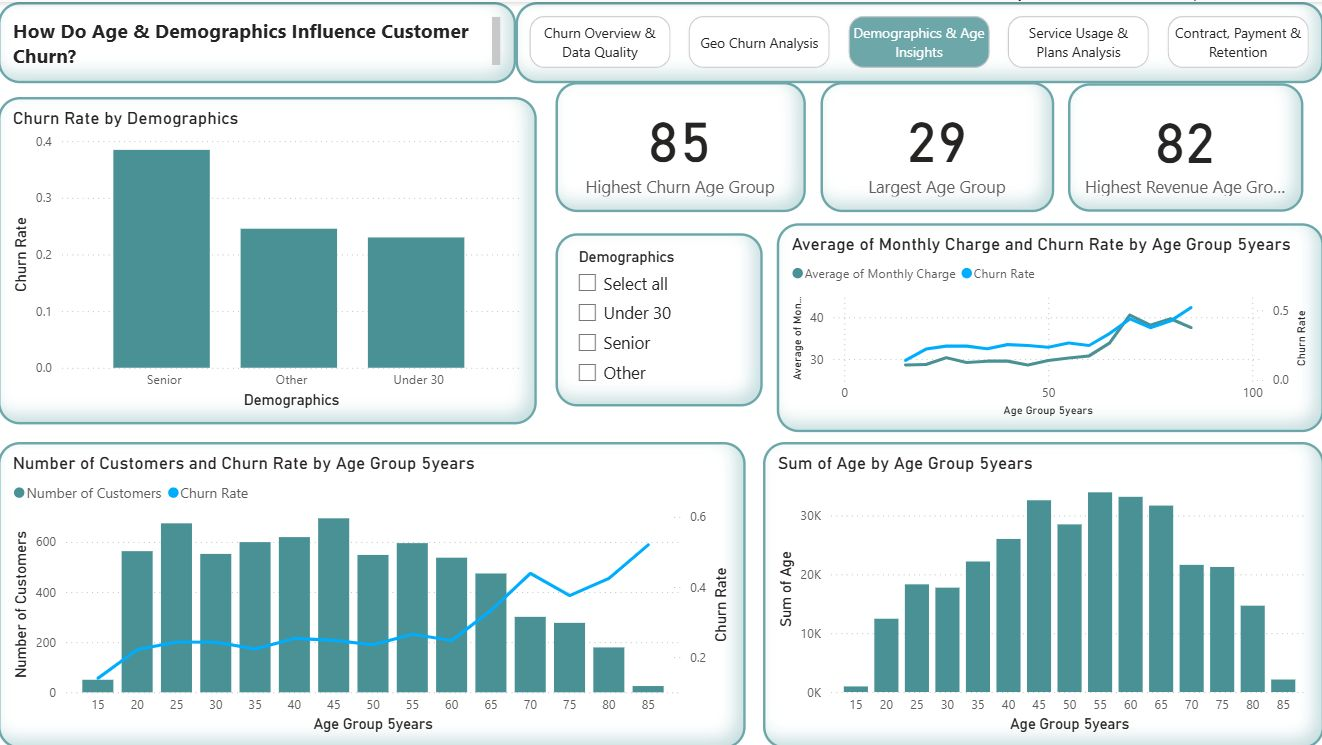The height and width of the screenshot is (745, 1322).
Task: Select the Senior bar in demographics chart
Action: (161, 259)
